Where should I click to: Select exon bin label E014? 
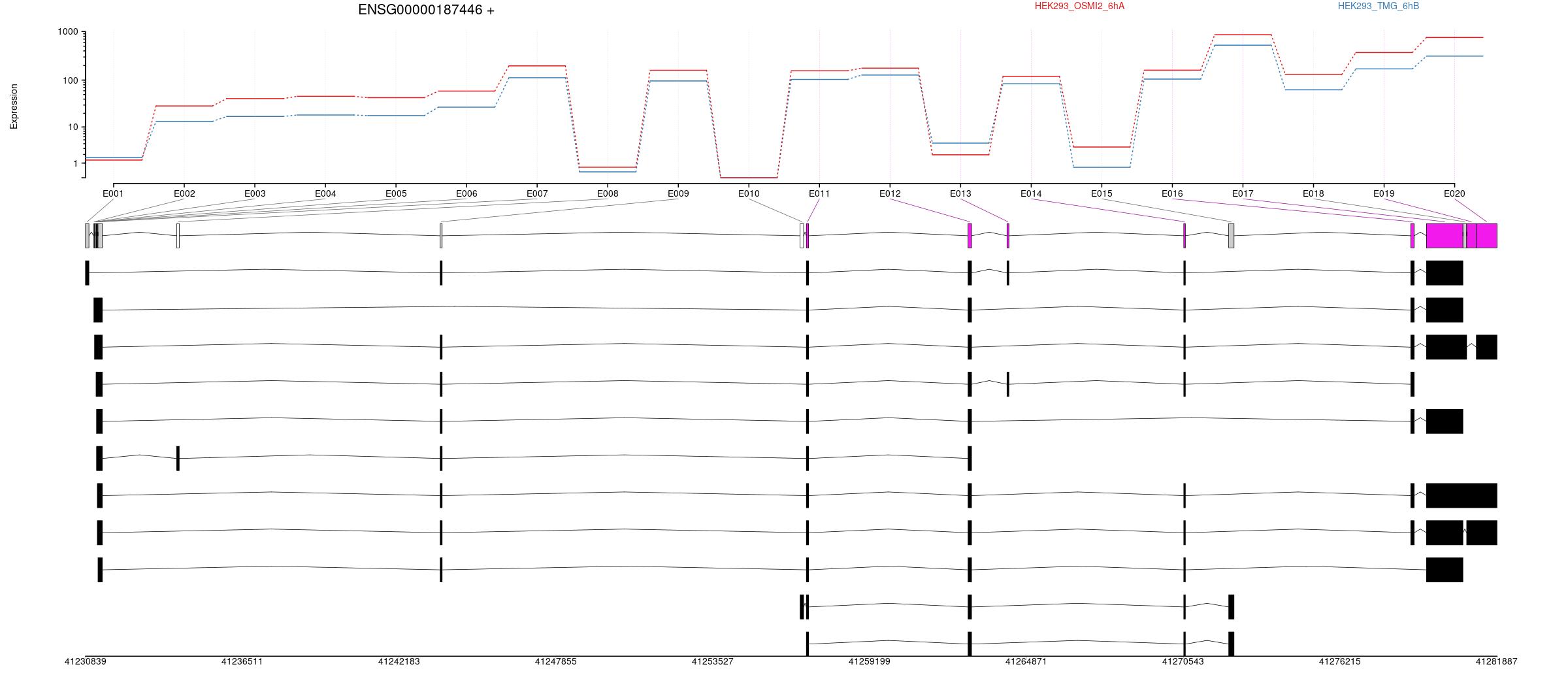click(1031, 193)
